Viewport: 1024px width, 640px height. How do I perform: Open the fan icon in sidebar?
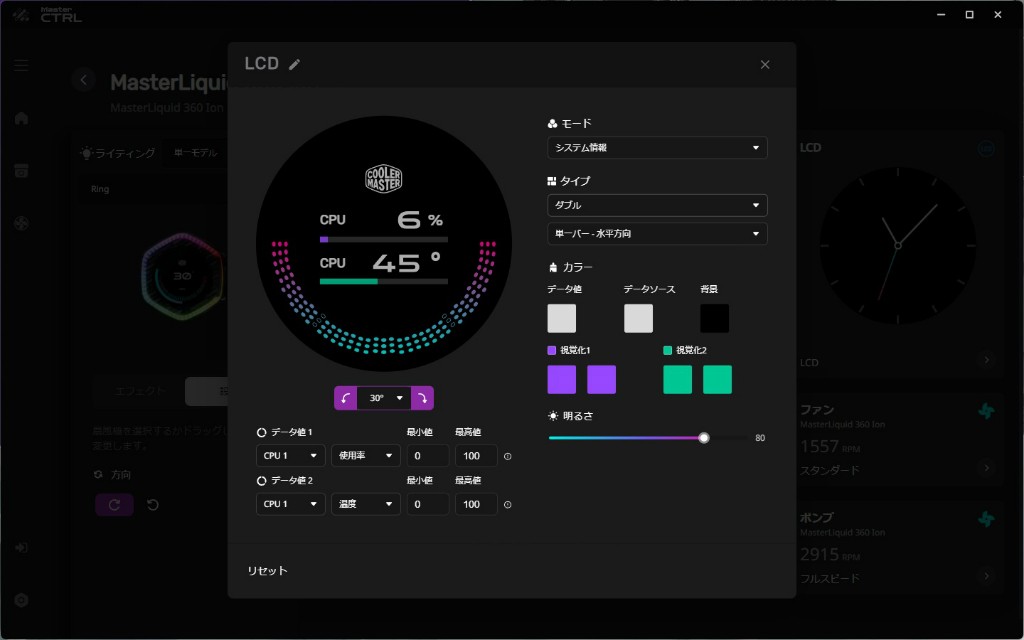click(22, 223)
